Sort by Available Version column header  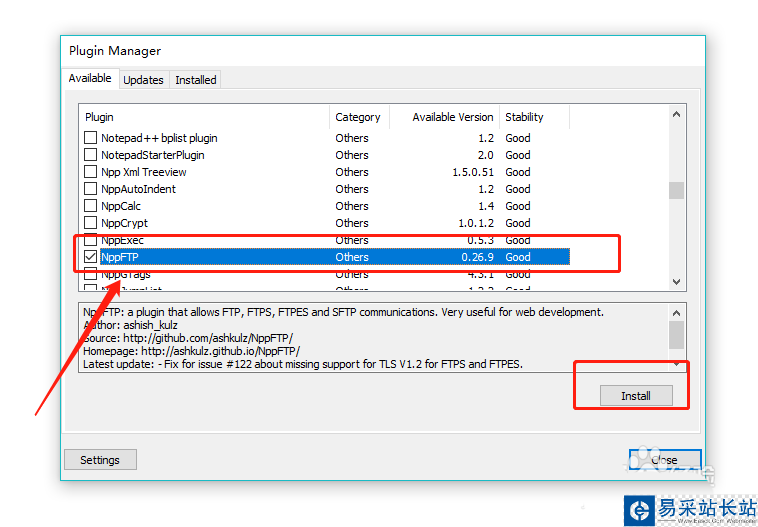tap(444, 117)
